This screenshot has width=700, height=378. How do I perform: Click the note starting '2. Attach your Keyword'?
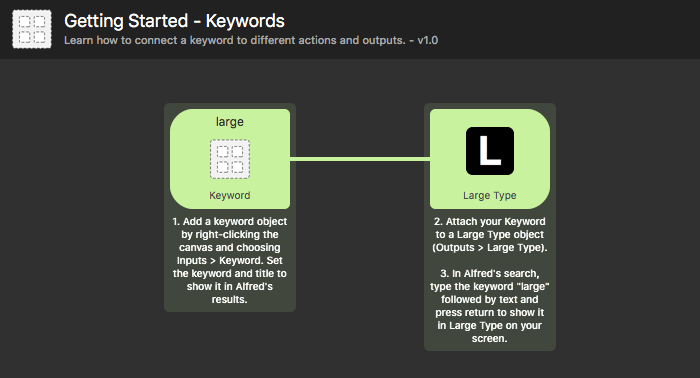[490, 234]
